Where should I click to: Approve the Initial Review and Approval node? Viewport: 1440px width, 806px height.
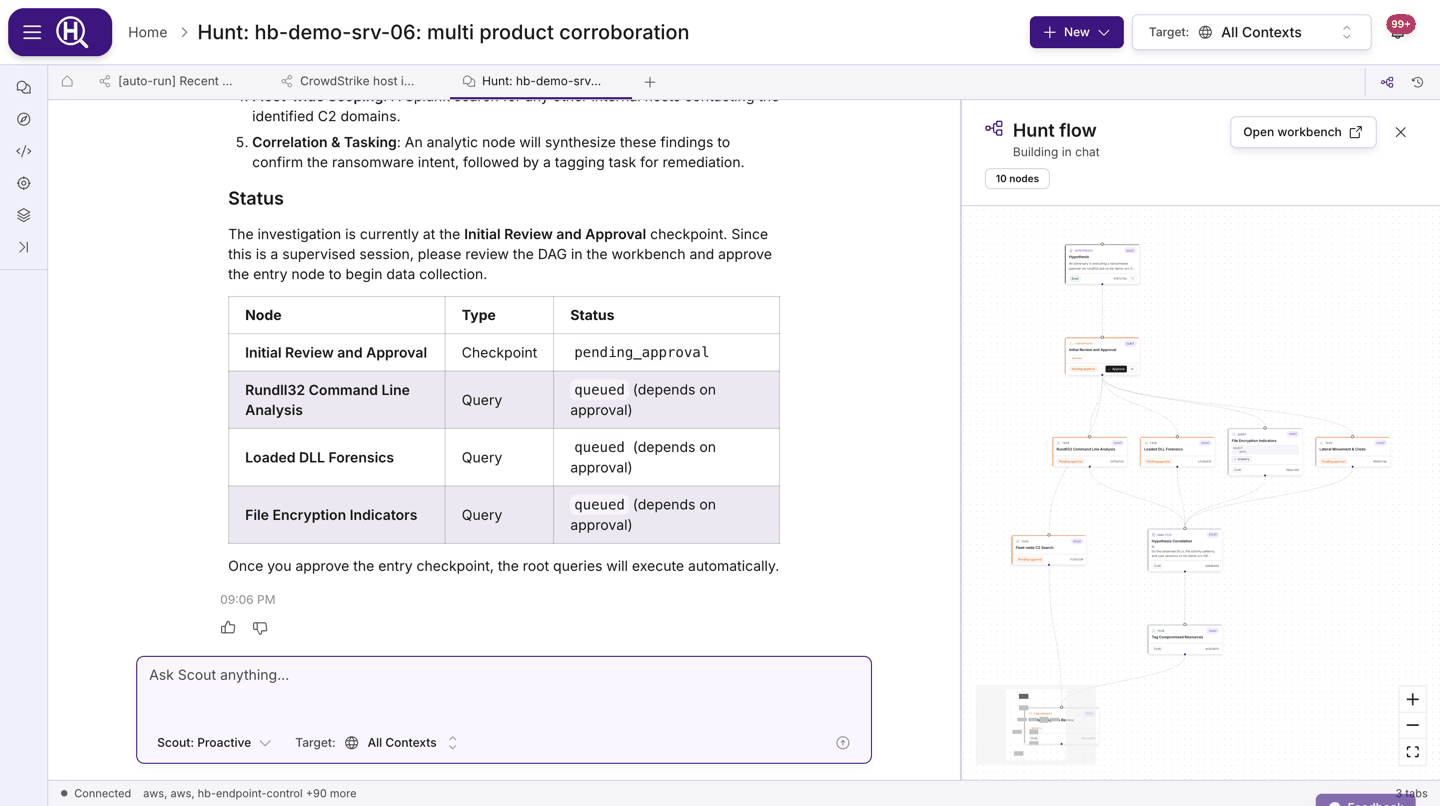coord(1118,369)
